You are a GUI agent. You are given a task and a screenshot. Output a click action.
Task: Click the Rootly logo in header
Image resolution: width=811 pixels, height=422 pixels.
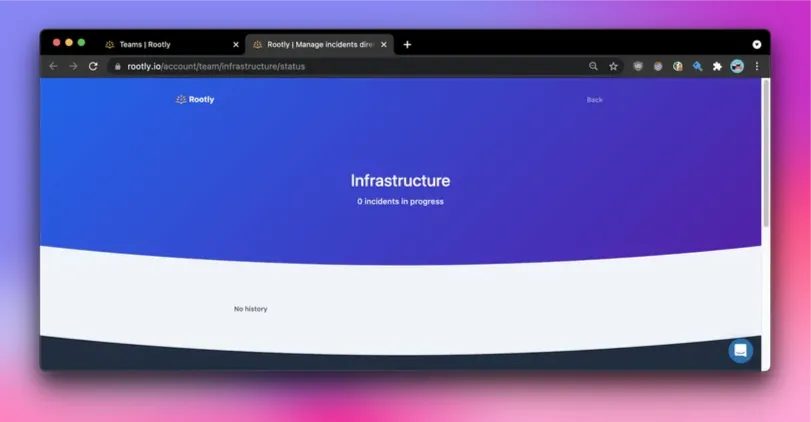[195, 99]
